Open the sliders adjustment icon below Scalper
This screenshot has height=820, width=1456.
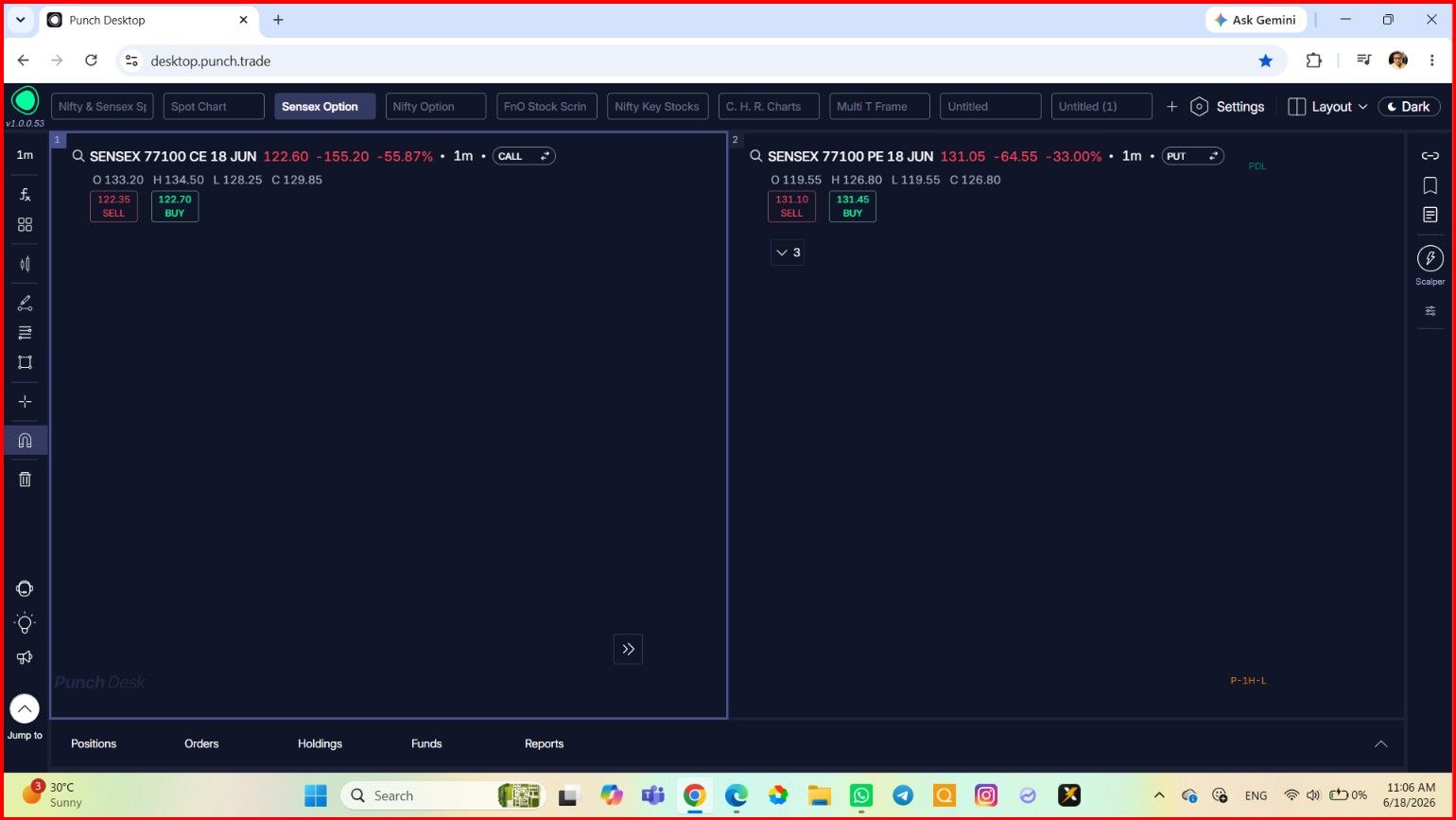1430,310
